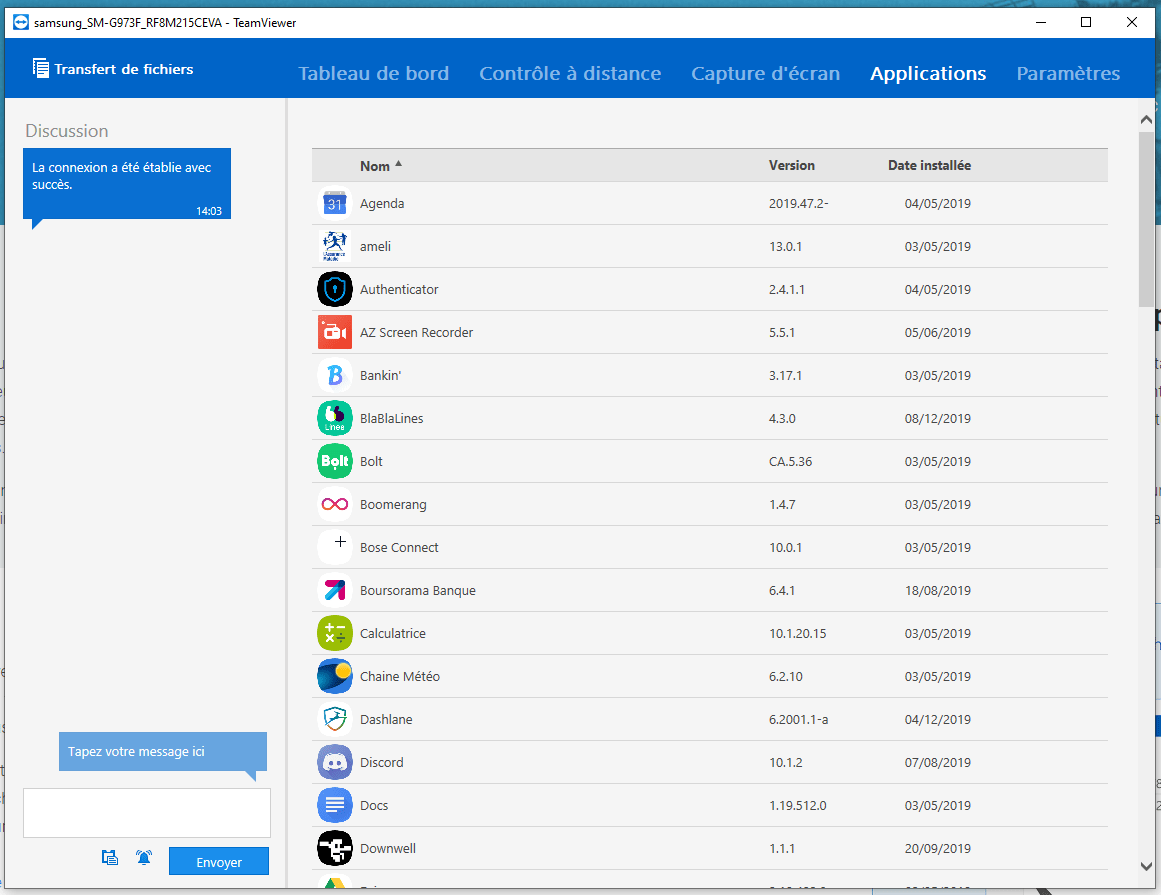The height and width of the screenshot is (895, 1161).
Task: Click the Bose Connect plus icon
Action: tap(335, 547)
